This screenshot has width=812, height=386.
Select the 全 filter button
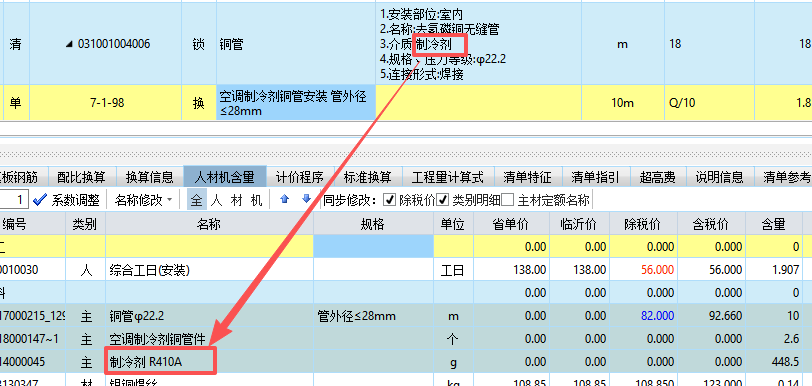(x=196, y=200)
